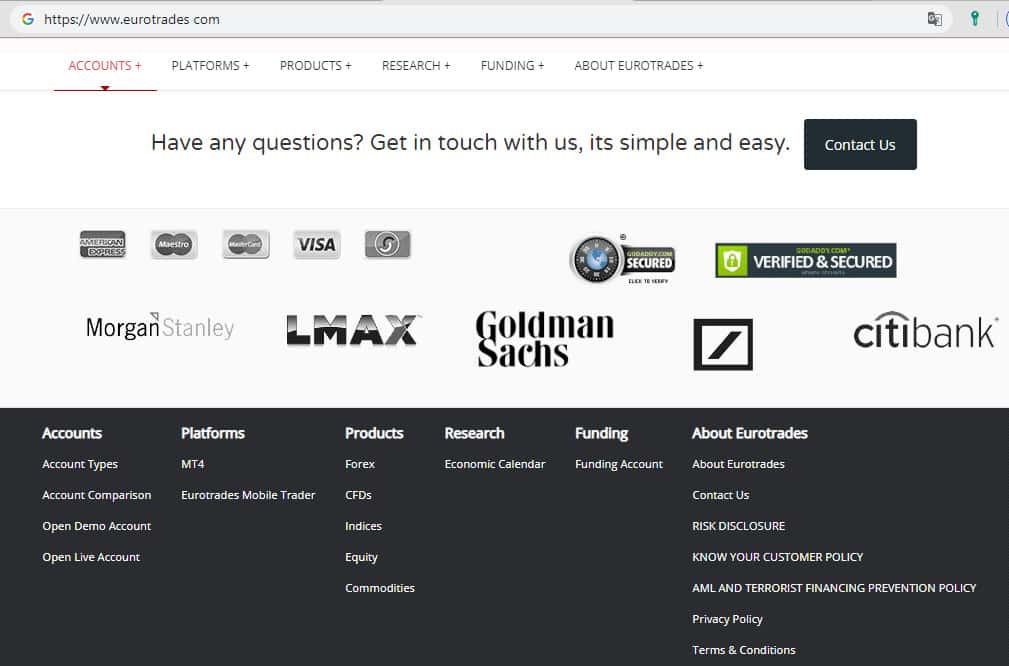The image size is (1009, 666).
Task: Click the Contact Us button
Action: 860,145
